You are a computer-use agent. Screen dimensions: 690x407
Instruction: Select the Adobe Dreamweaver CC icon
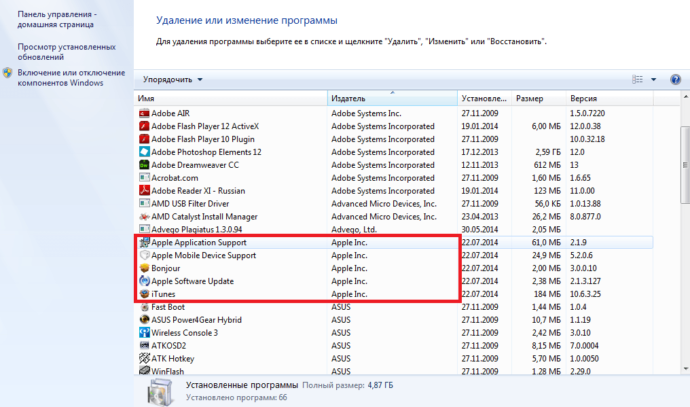[144, 164]
